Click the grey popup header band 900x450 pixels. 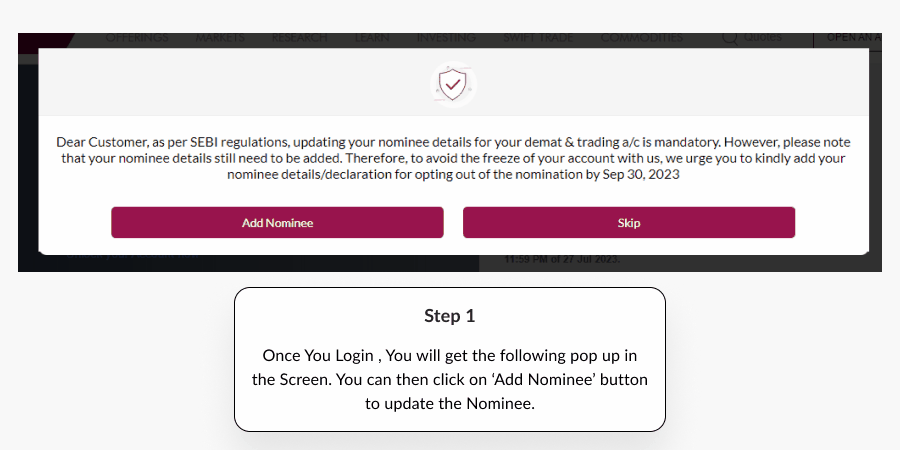point(453,82)
